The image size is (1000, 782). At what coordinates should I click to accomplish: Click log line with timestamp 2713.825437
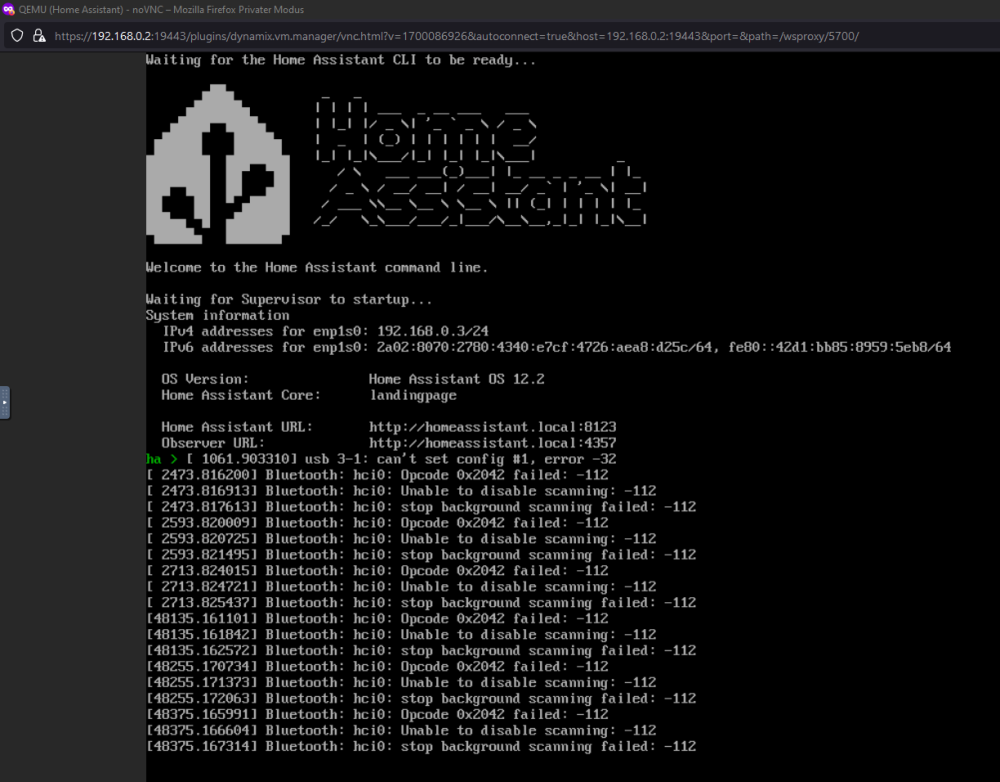pos(421,603)
